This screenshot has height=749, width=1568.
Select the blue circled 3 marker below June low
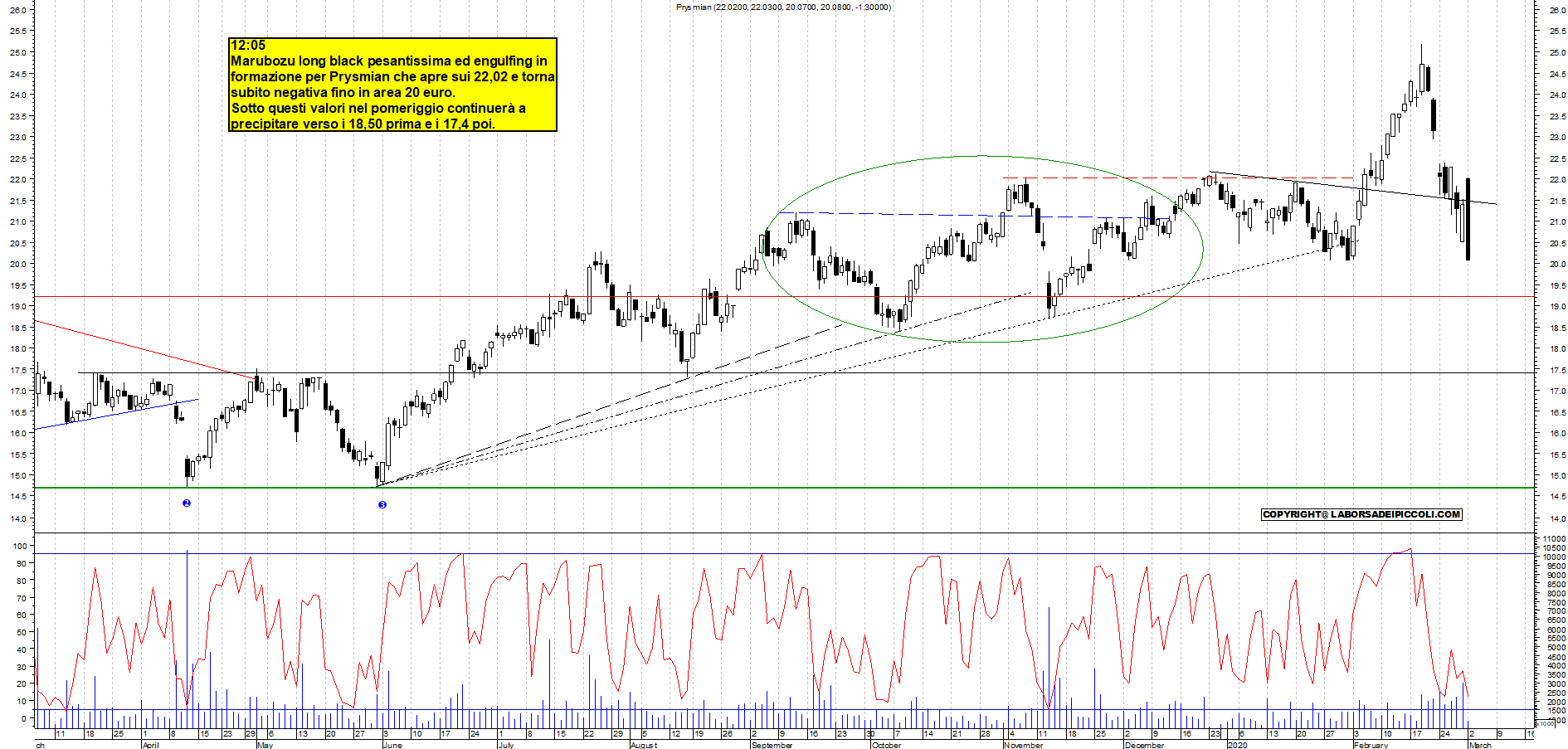[382, 504]
